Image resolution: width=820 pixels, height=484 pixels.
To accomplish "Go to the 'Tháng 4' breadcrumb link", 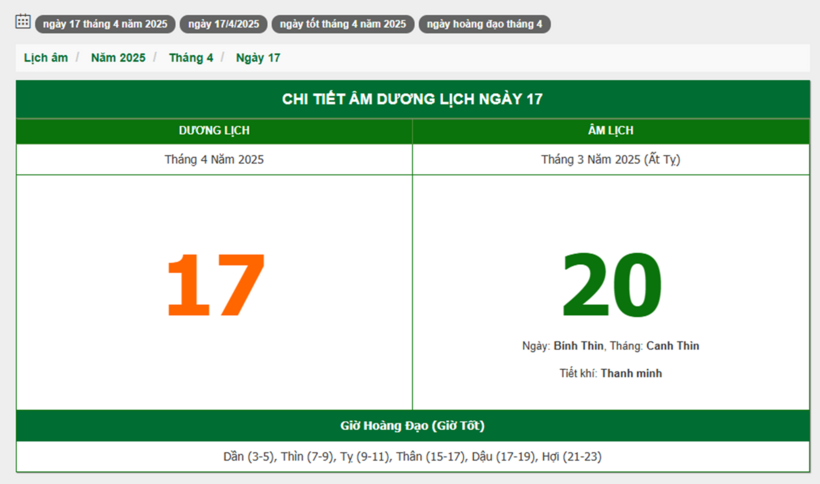I will [x=191, y=58].
